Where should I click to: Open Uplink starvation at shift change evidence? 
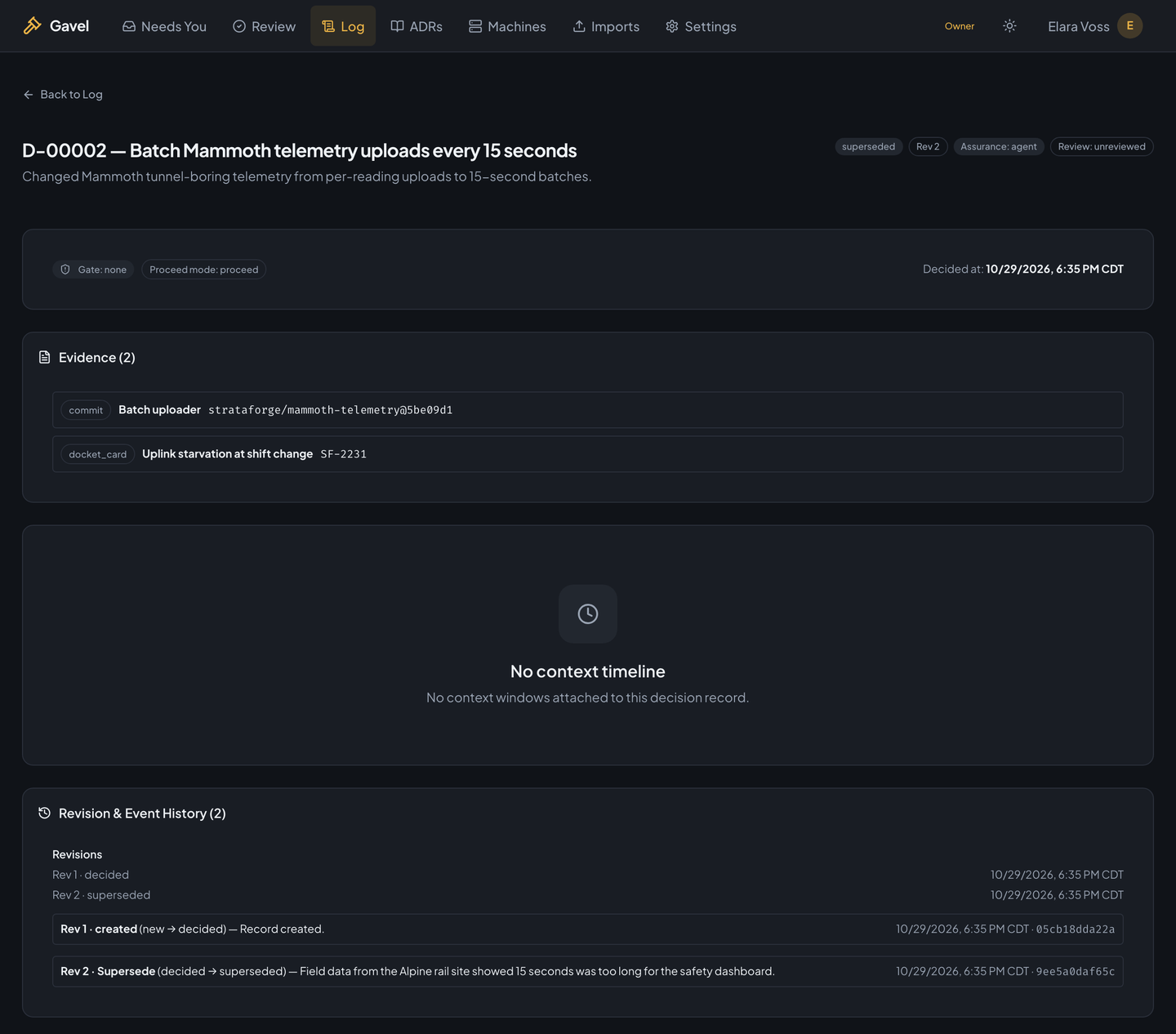(588, 454)
